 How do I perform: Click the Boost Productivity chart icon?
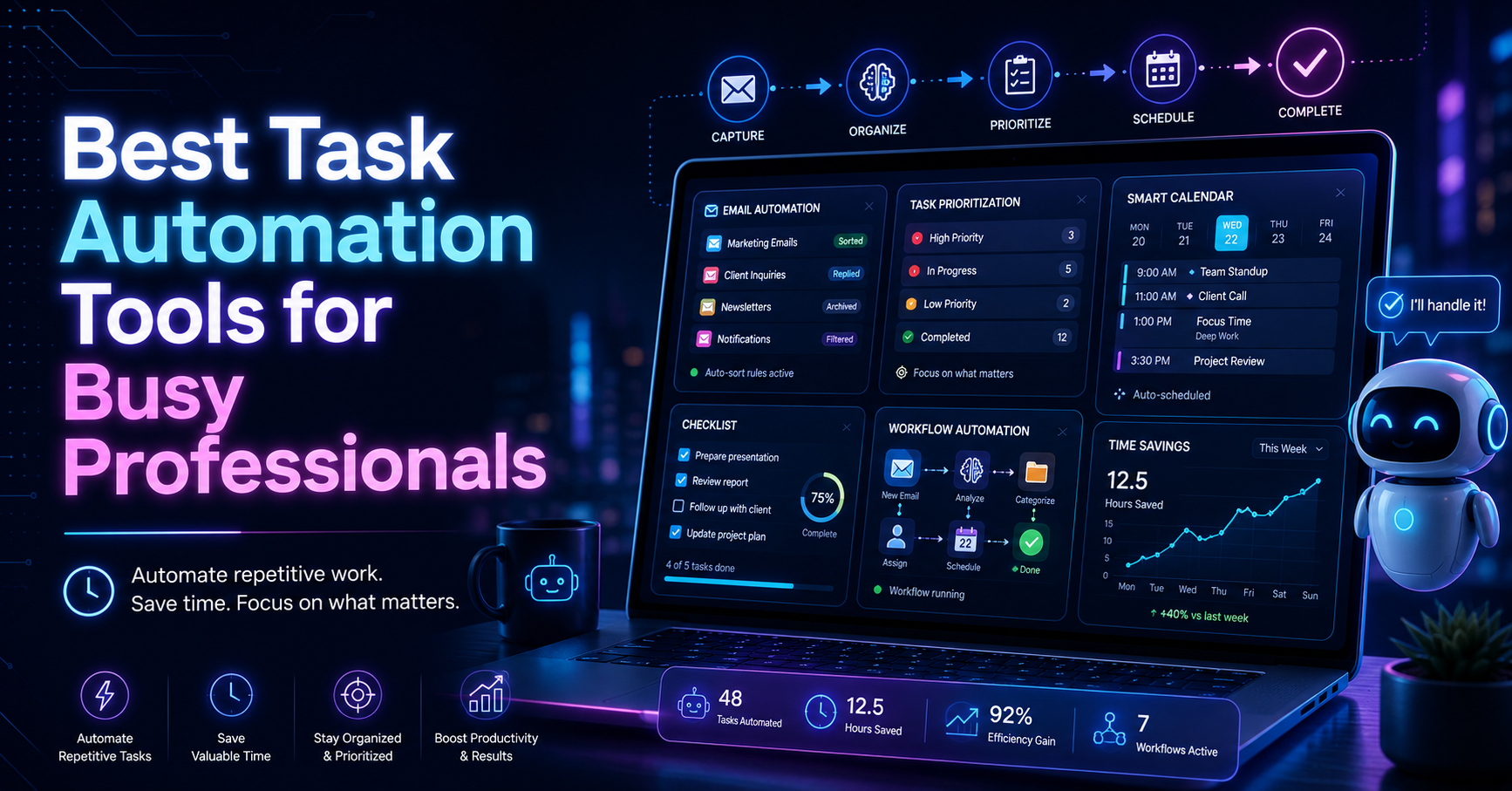485,695
